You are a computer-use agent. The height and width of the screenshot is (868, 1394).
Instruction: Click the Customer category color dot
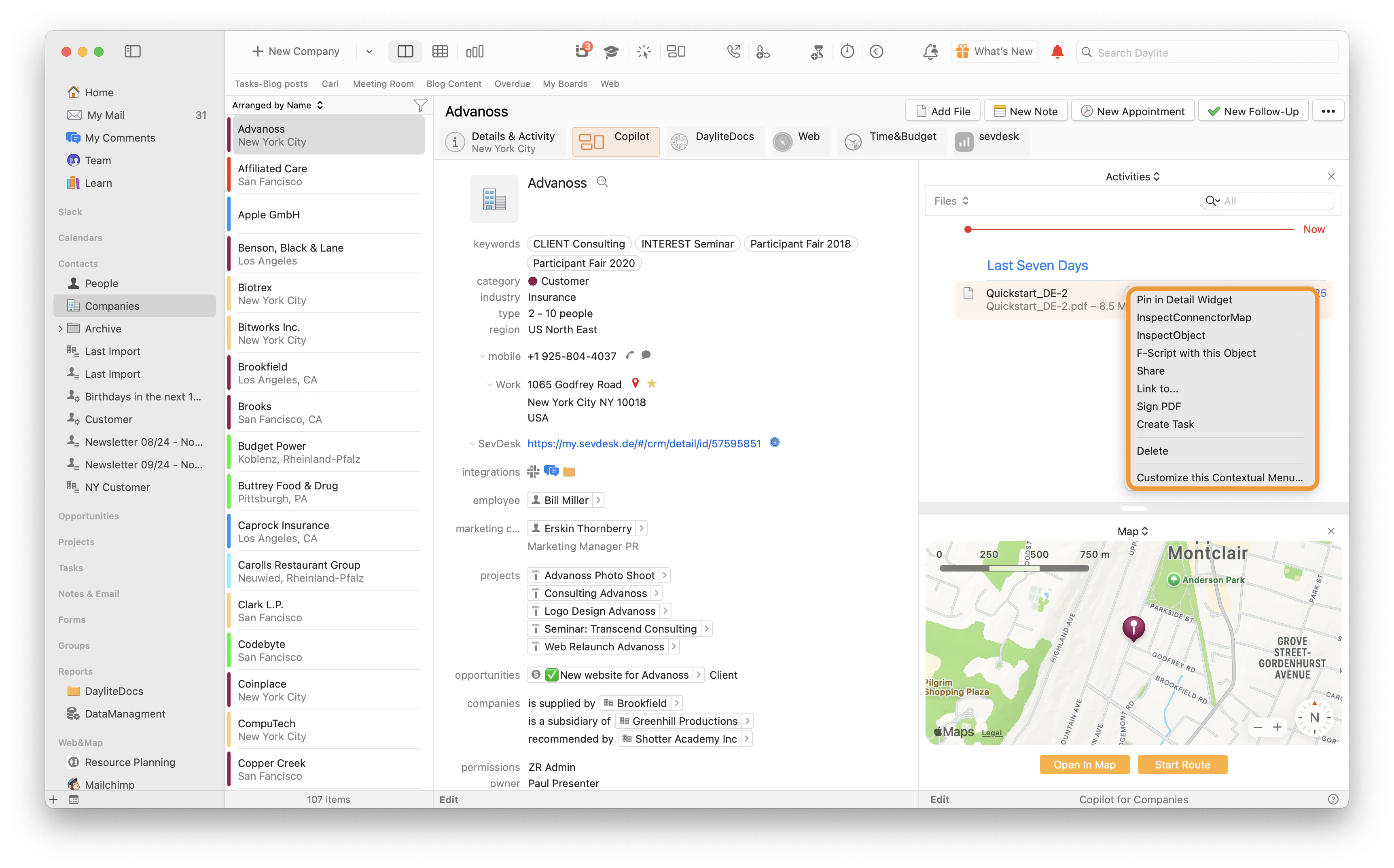[532, 281]
